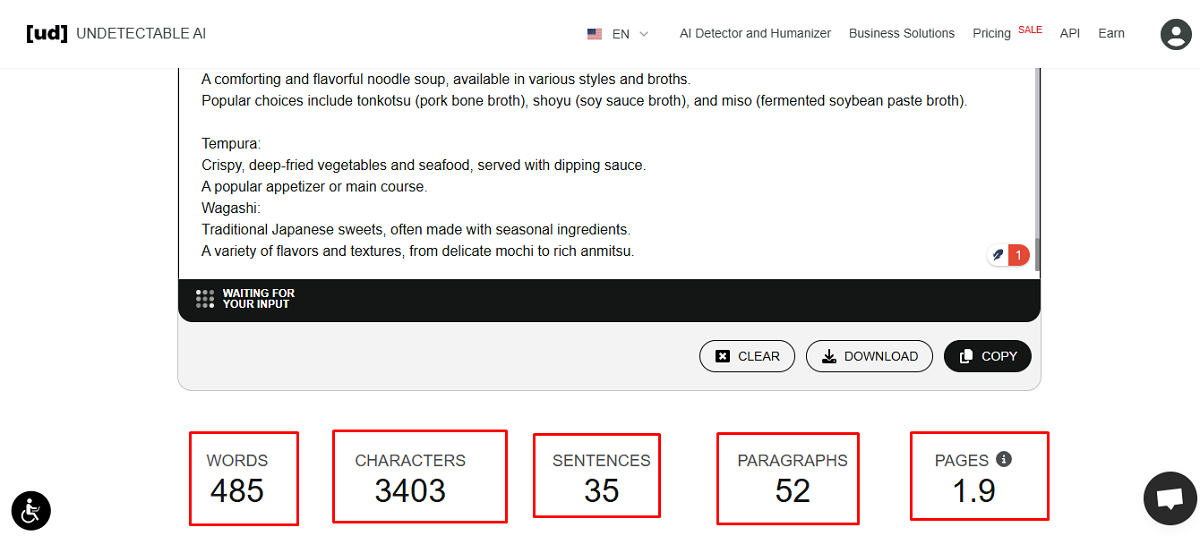Go to the [ud] Undetectable AI logo
The width and height of the screenshot is (1200, 536).
coord(116,33)
